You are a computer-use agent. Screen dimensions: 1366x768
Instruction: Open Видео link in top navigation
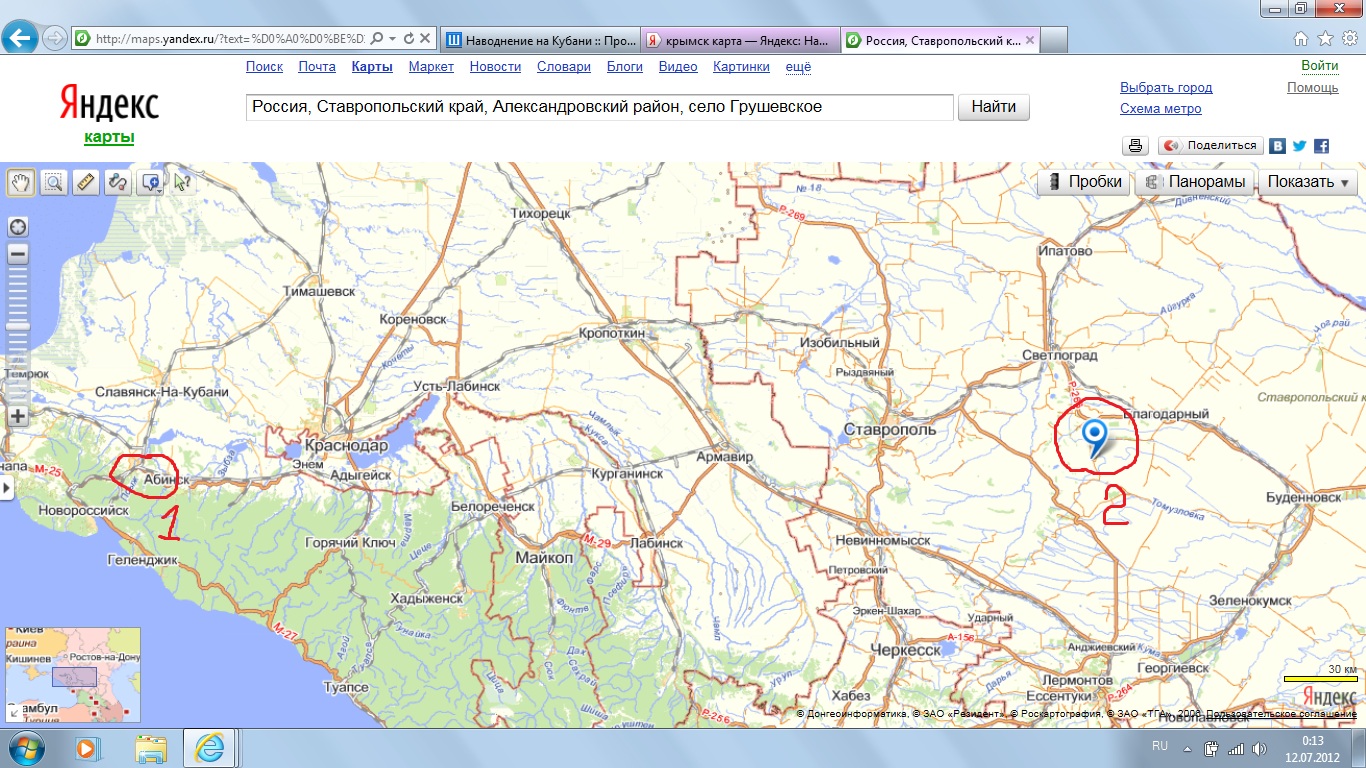coord(678,67)
